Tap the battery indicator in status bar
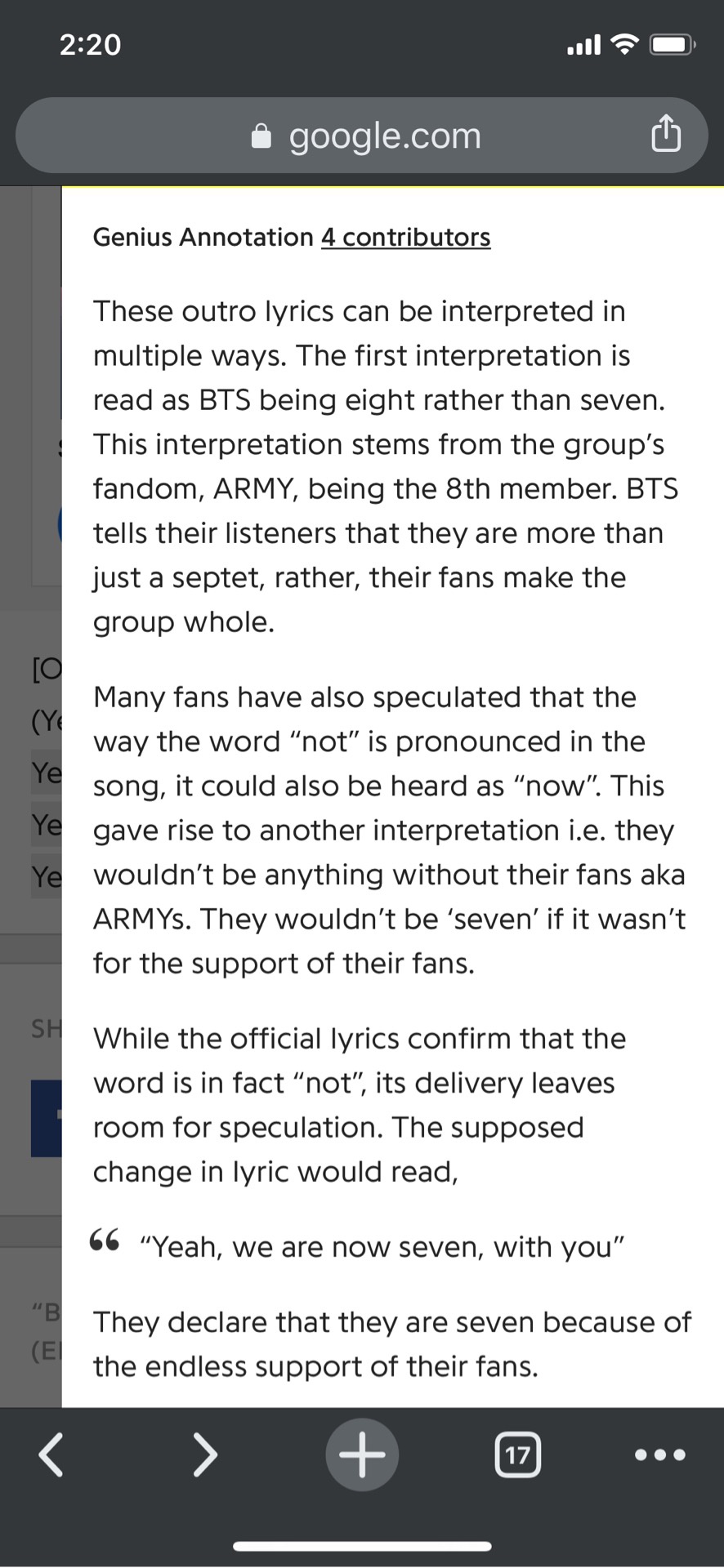Image resolution: width=724 pixels, height=1568 pixels. (x=672, y=44)
